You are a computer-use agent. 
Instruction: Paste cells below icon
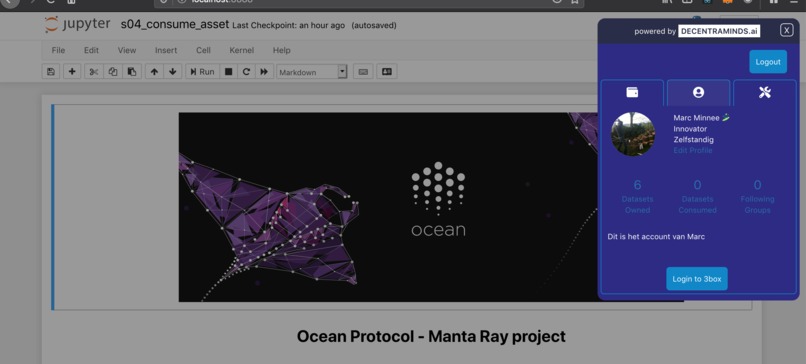(132, 71)
